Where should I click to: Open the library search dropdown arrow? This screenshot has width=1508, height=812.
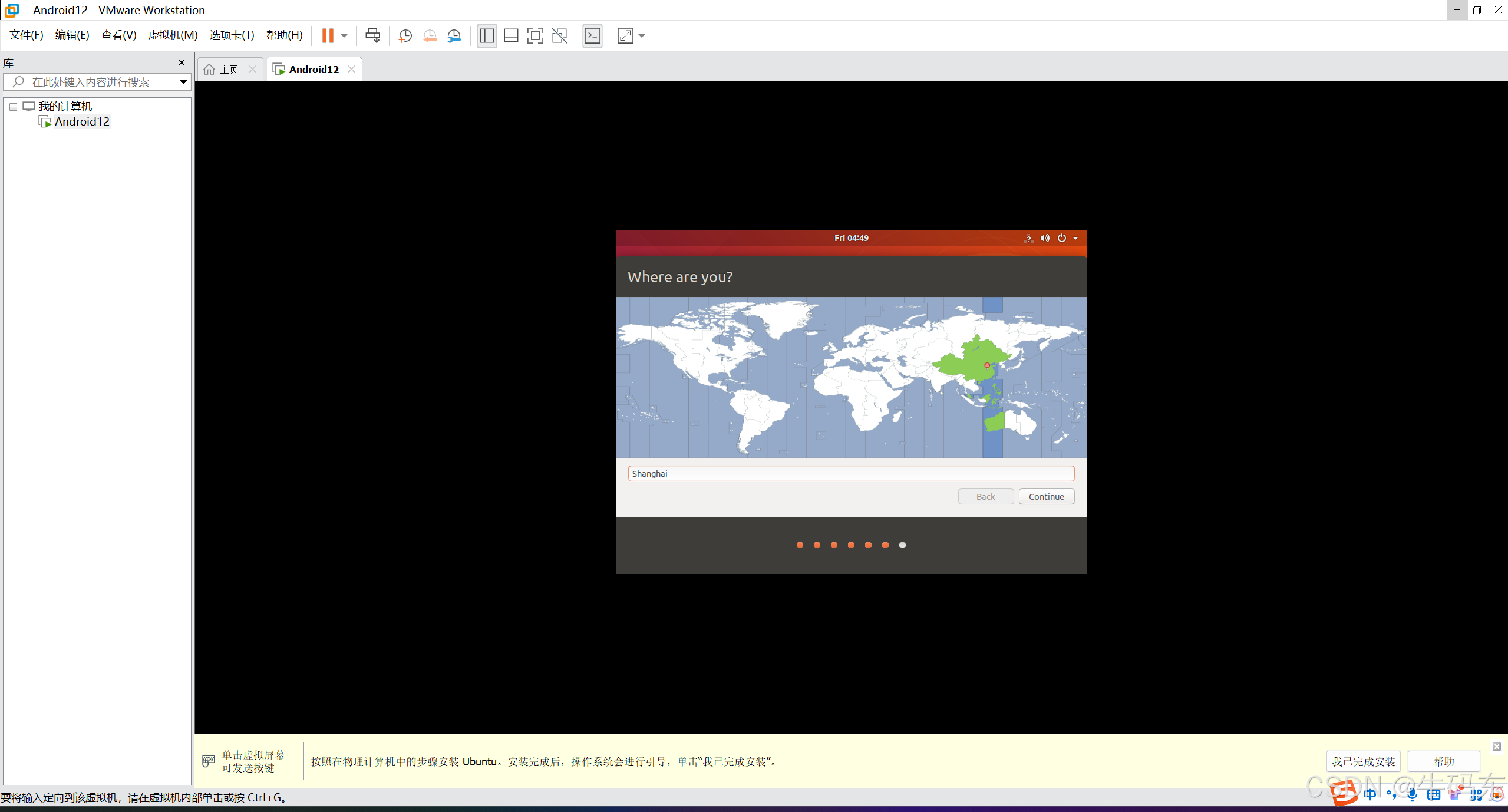[x=183, y=82]
